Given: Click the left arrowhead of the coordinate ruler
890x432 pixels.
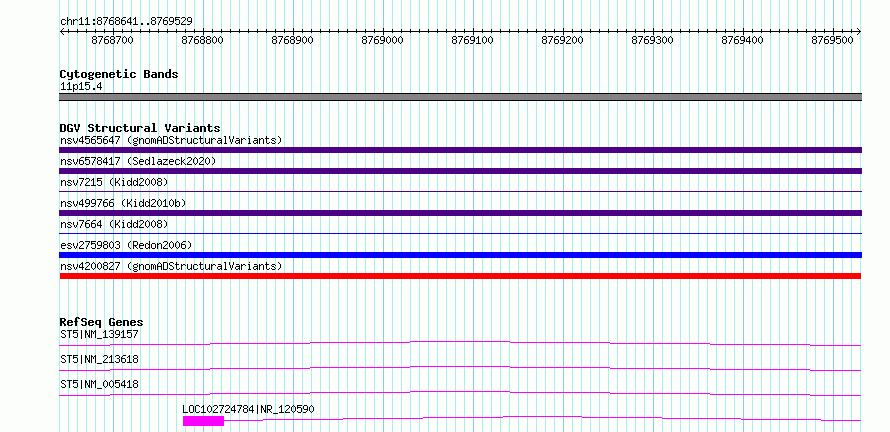Looking at the screenshot, I should 62,31.
